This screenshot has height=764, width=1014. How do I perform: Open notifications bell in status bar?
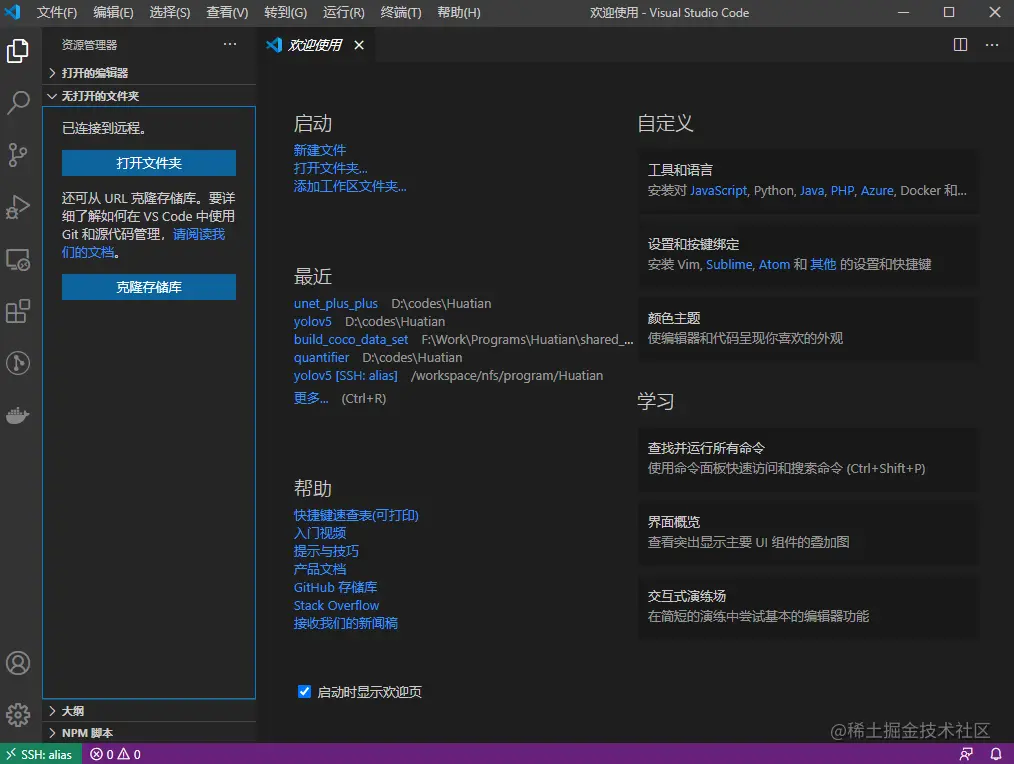996,754
